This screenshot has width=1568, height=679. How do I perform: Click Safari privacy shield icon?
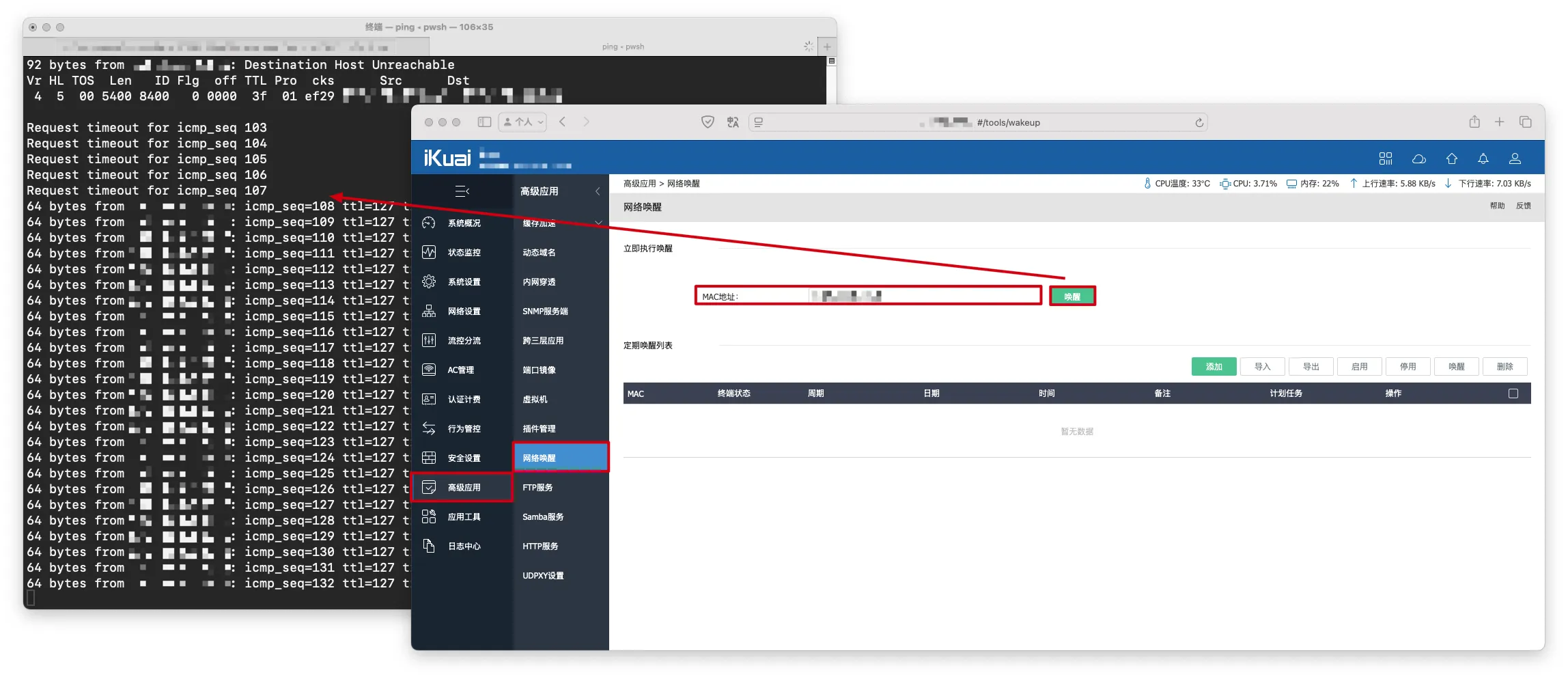tap(708, 122)
